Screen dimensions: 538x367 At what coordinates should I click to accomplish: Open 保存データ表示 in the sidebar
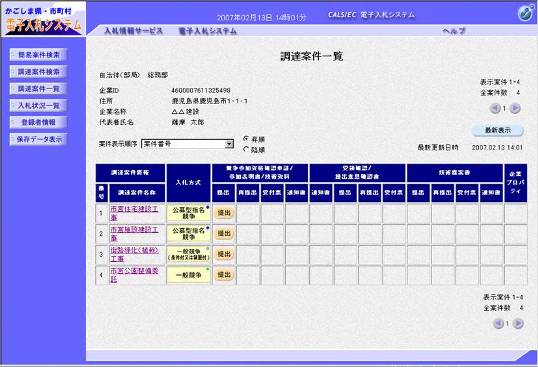point(38,139)
